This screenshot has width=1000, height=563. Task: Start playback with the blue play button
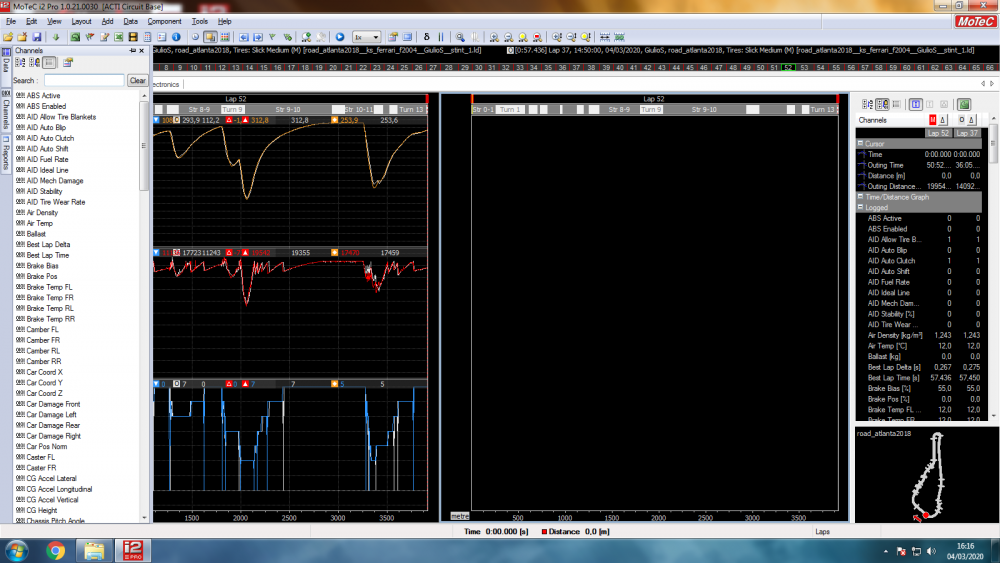click(x=340, y=37)
